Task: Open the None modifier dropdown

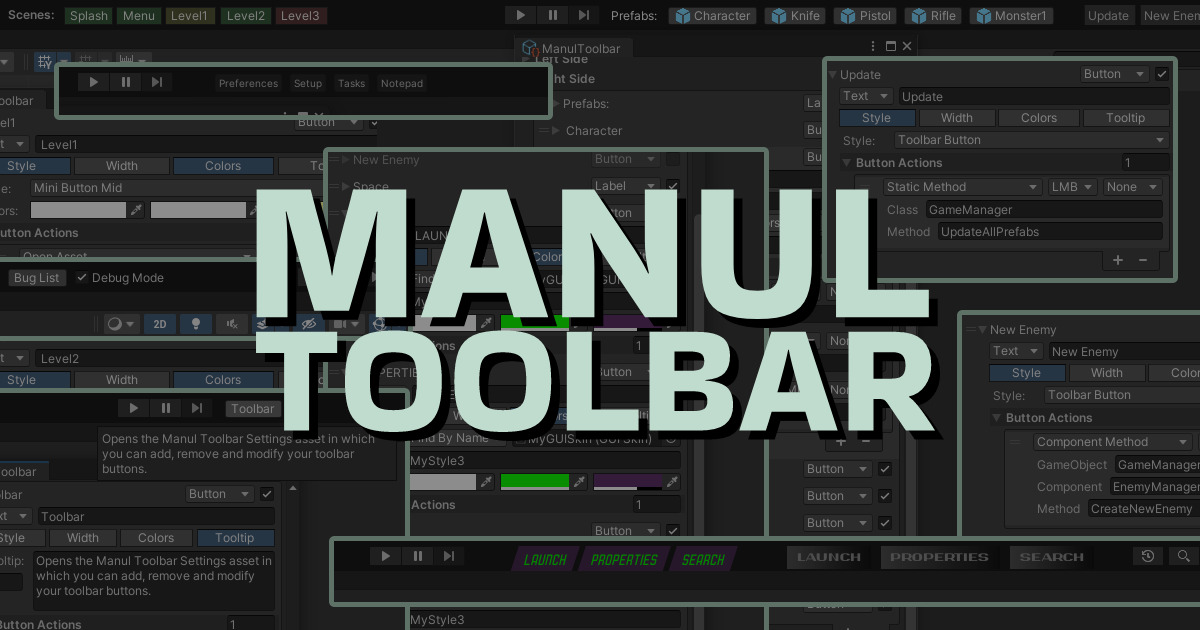Action: (1132, 187)
